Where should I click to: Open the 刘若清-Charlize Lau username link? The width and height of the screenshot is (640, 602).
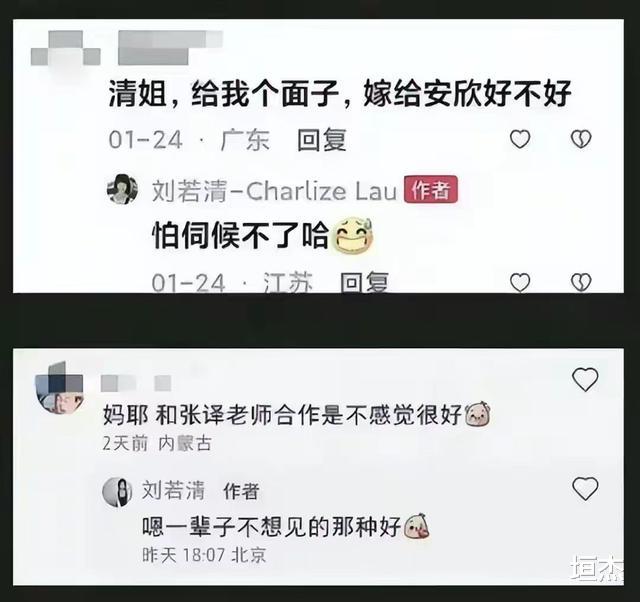pos(274,191)
